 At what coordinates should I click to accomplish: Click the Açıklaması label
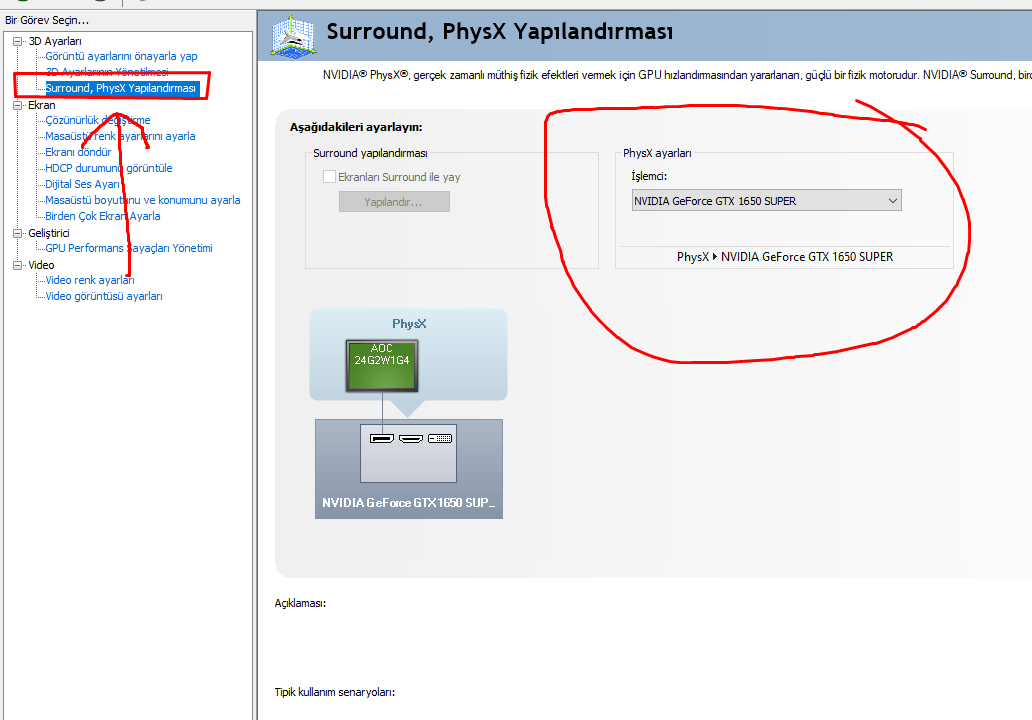coord(300,604)
